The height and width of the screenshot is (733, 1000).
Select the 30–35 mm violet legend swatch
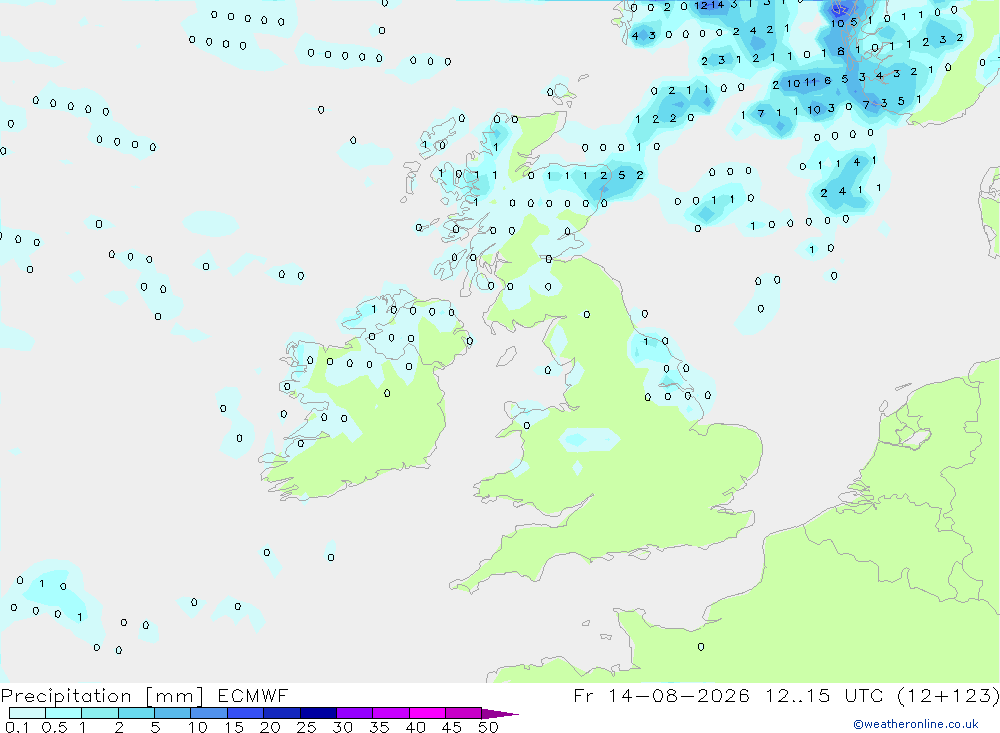355,713
